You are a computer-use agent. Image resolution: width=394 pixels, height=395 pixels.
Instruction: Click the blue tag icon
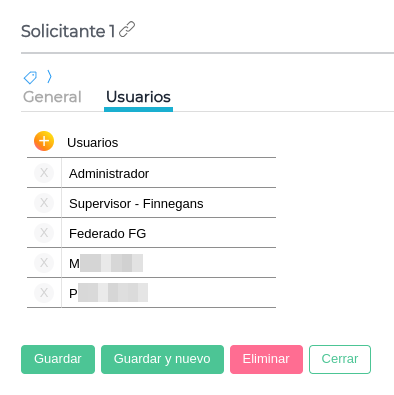pos(30,77)
